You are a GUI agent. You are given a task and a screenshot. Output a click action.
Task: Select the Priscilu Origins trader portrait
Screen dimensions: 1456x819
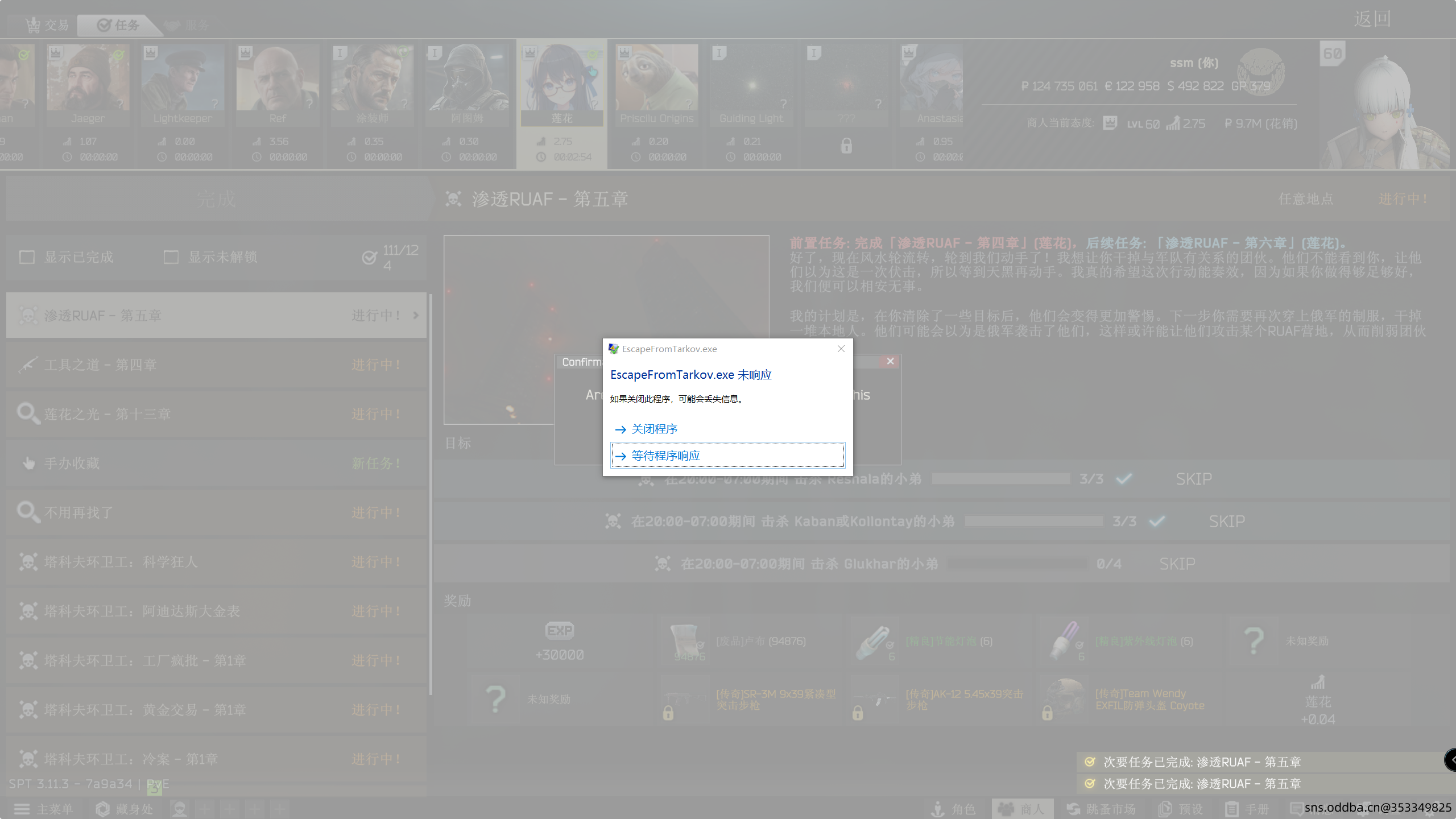click(656, 77)
